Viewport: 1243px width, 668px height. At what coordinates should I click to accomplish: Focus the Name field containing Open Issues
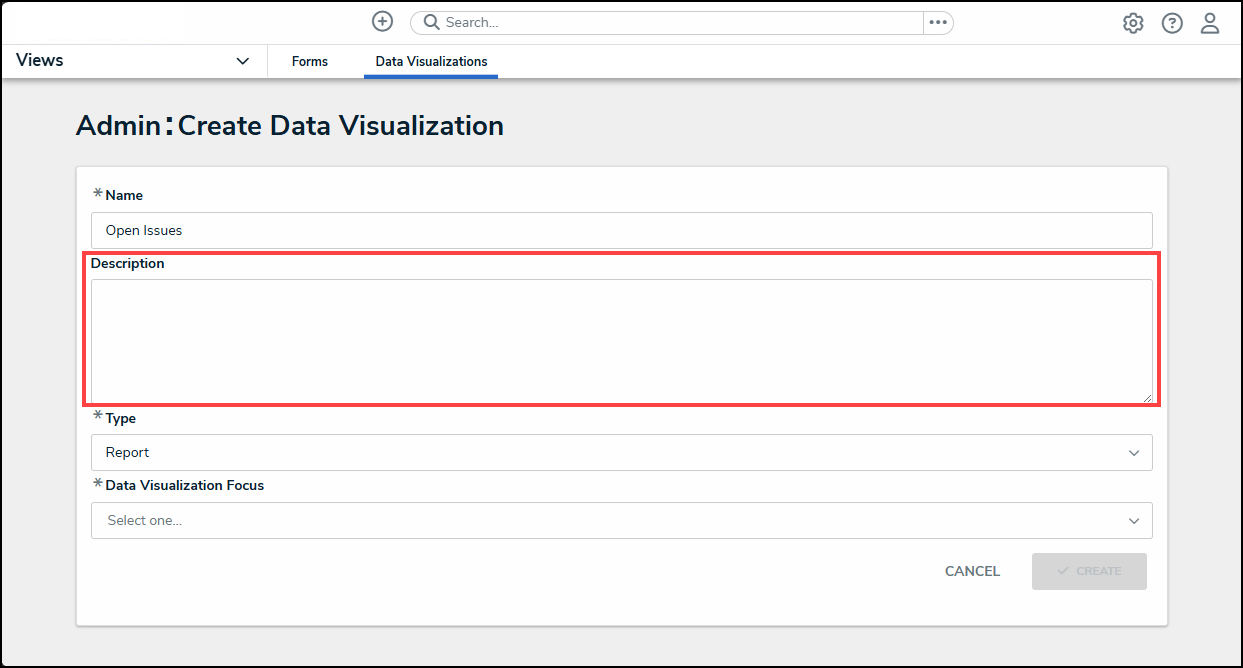621,230
